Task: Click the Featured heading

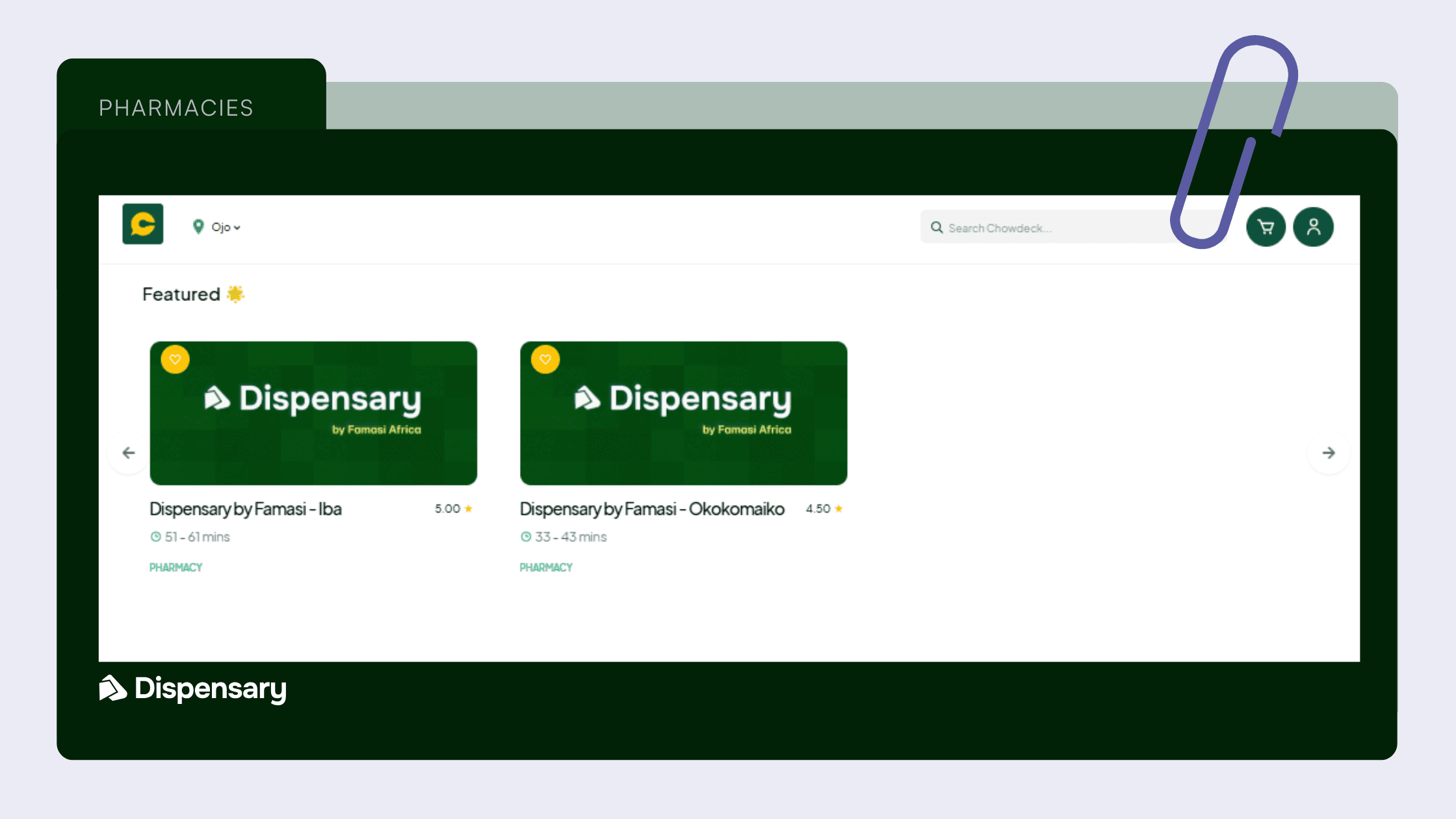Action: point(193,294)
